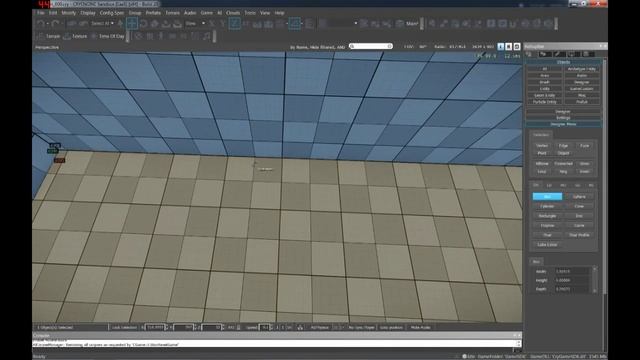Screen dimensions: 640x360
Task: Open the undo history dropdown arrow
Action: pyautogui.click(x=48, y=24)
